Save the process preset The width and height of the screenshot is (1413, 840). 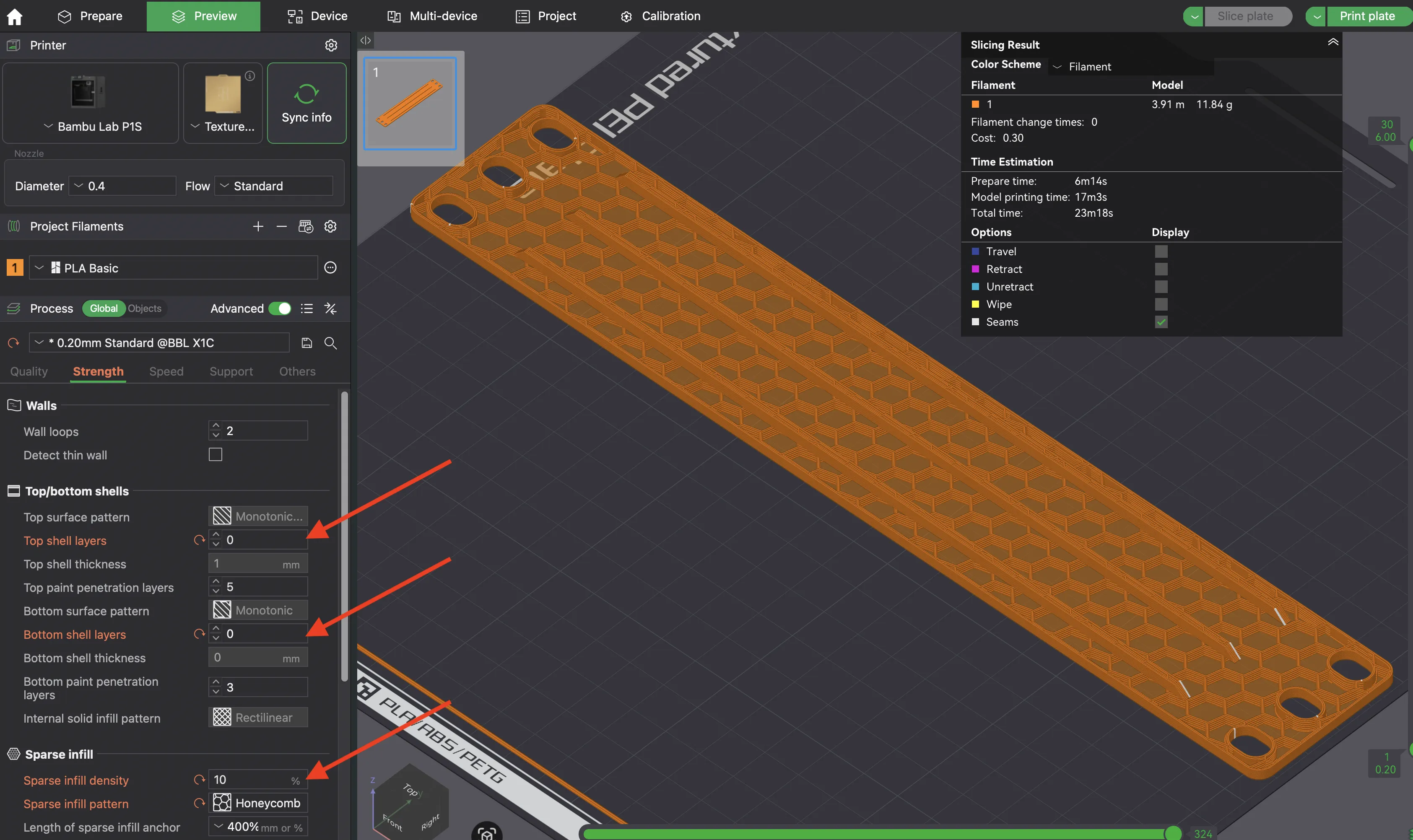(x=307, y=343)
